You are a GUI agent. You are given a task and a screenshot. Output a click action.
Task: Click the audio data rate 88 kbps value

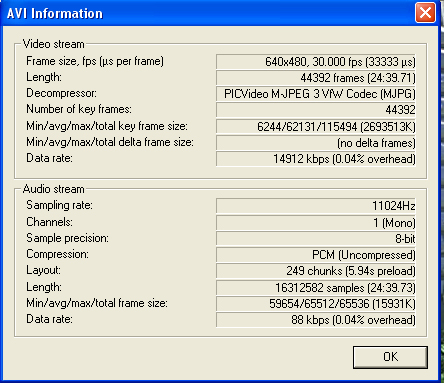coord(316,320)
